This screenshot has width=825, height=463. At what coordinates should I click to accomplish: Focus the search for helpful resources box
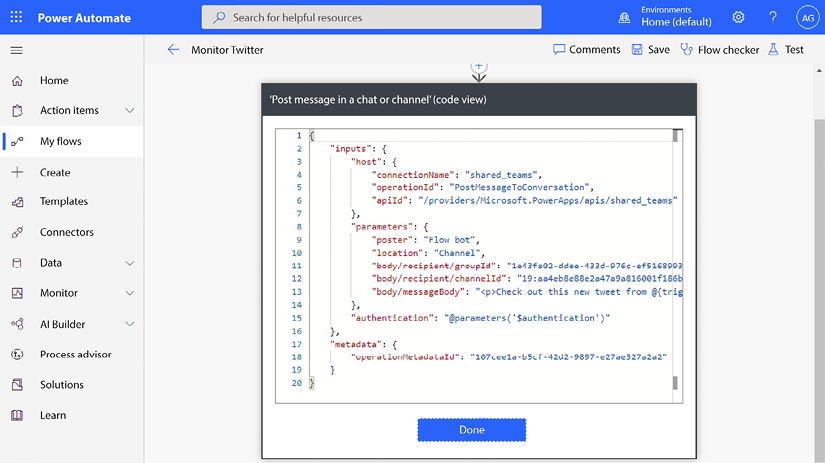coord(371,17)
